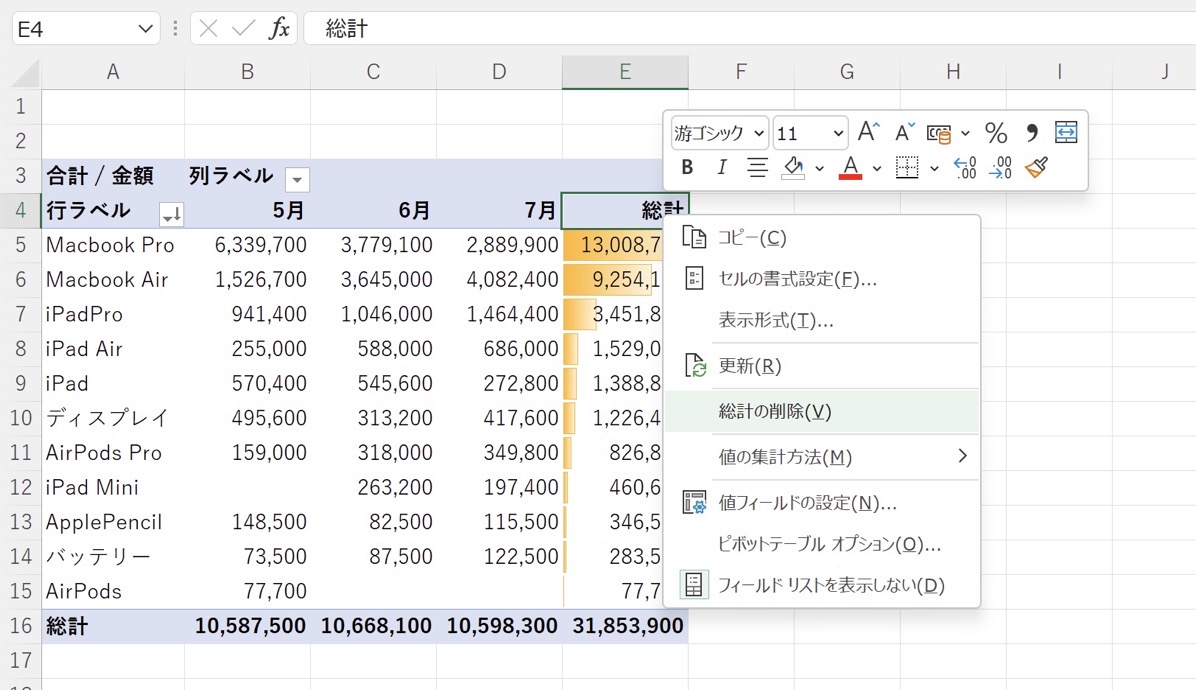
Task: Select the 6月 column header cell
Action: (x=373, y=210)
